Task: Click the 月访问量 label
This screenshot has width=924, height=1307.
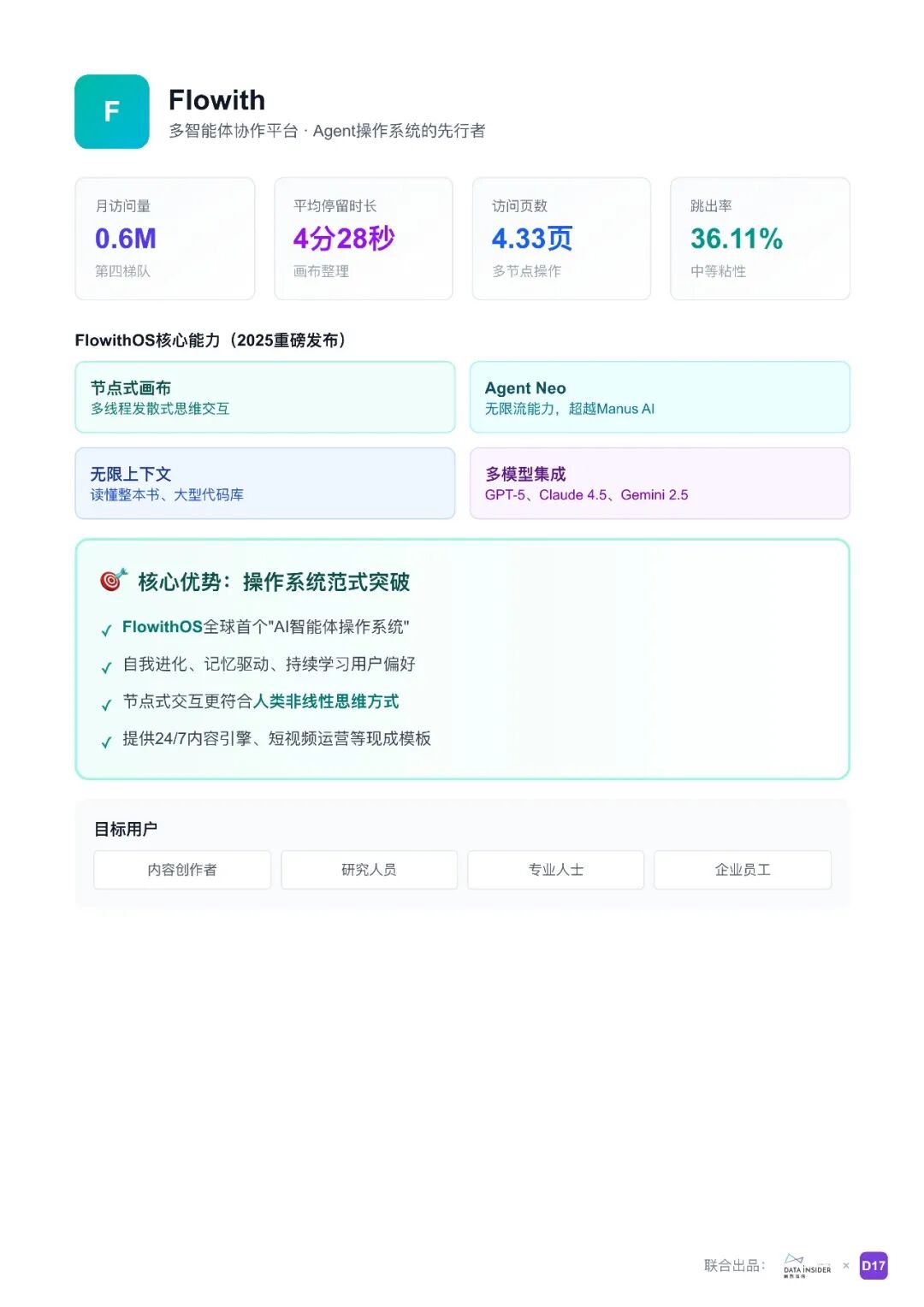Action: [123, 206]
